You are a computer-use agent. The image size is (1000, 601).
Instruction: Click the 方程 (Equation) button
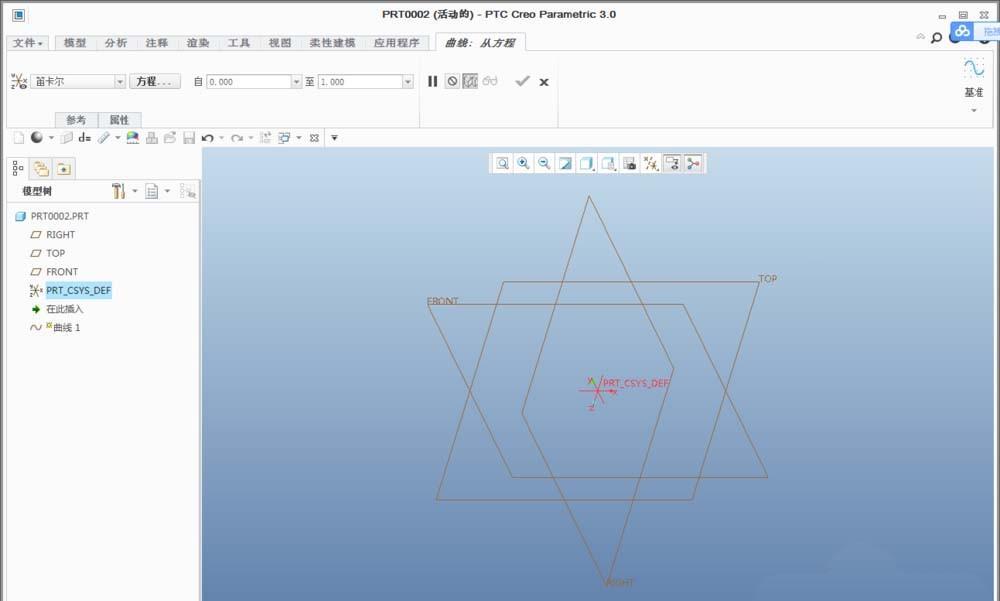(x=154, y=81)
